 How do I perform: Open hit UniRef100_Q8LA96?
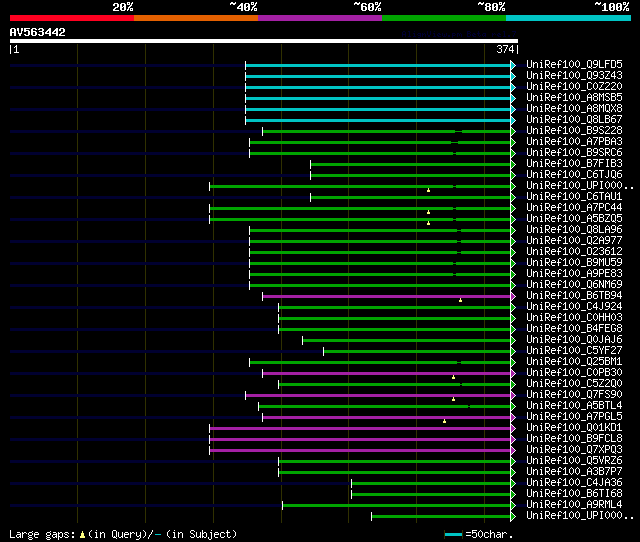[574, 230]
